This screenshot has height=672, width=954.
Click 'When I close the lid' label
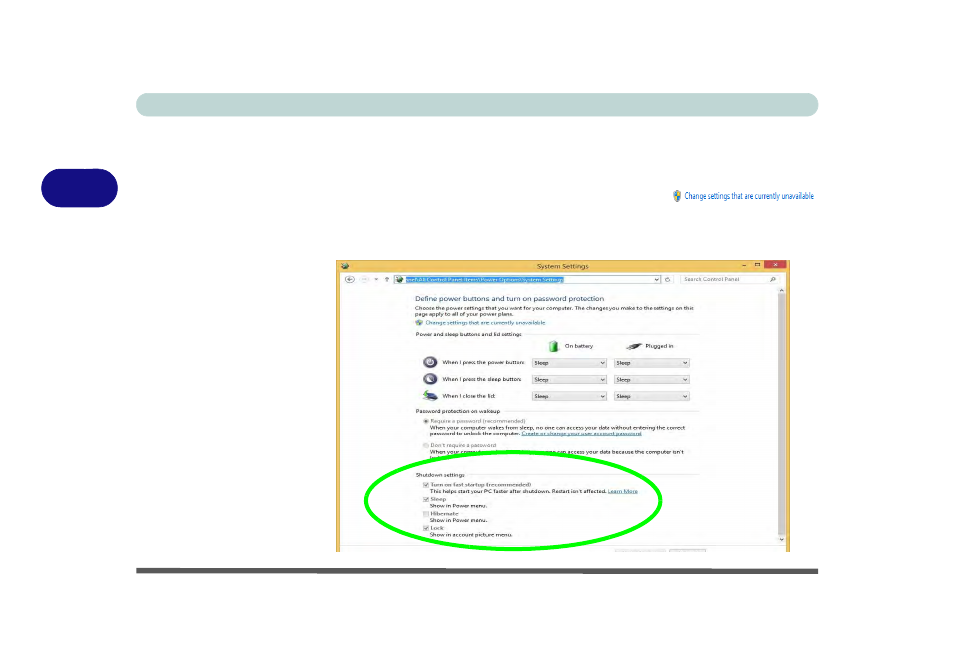[469, 396]
